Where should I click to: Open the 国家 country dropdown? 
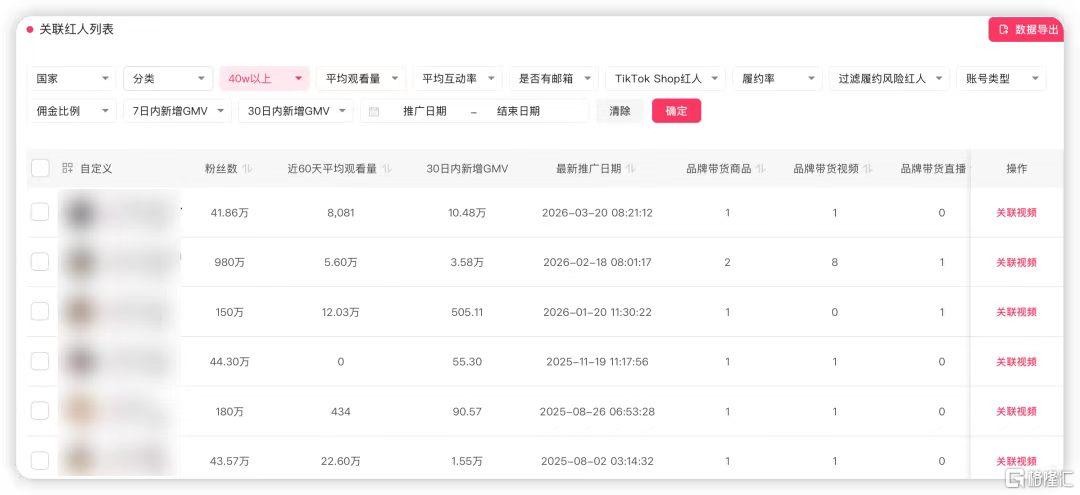[x=72, y=78]
